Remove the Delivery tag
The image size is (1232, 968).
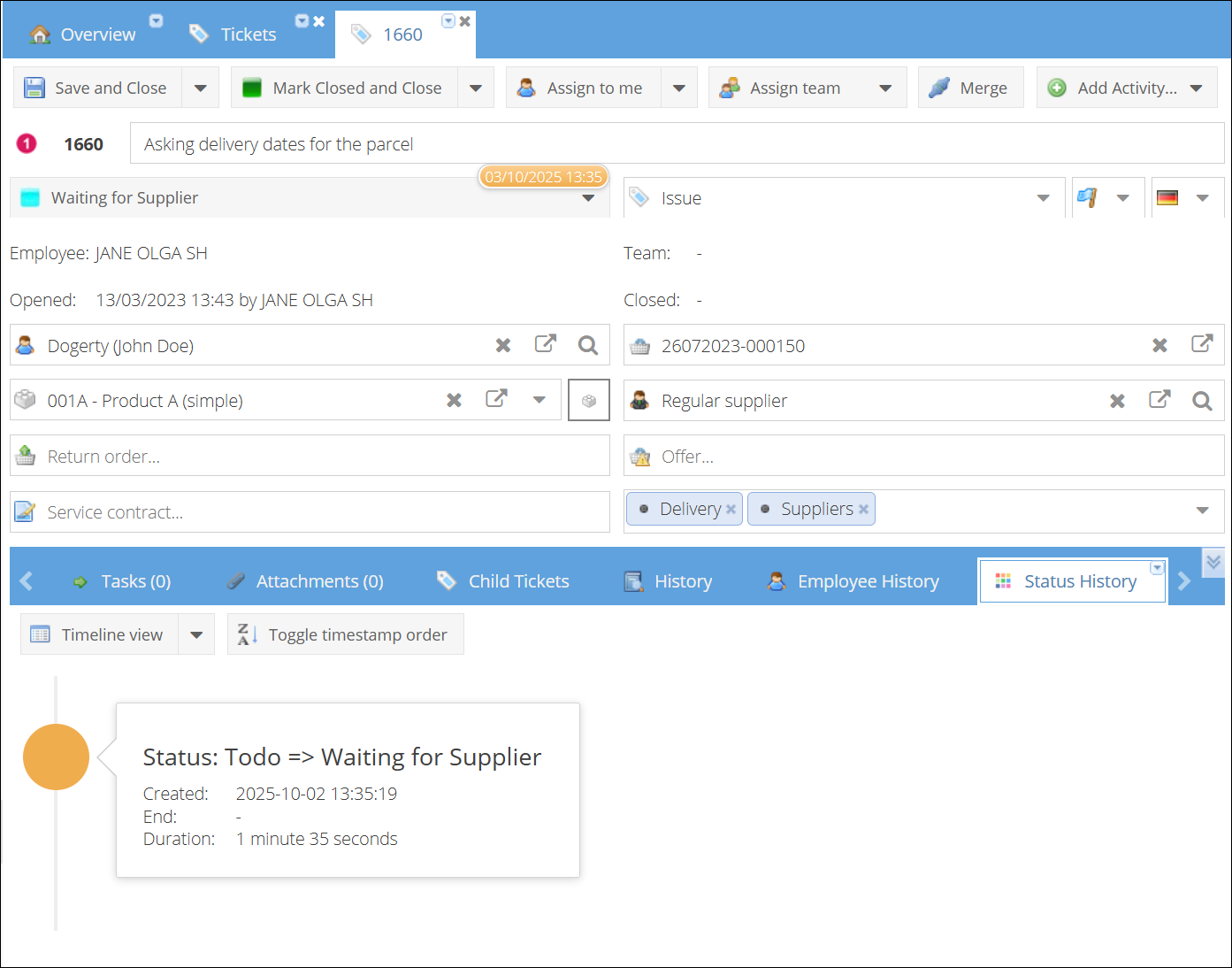coord(731,510)
